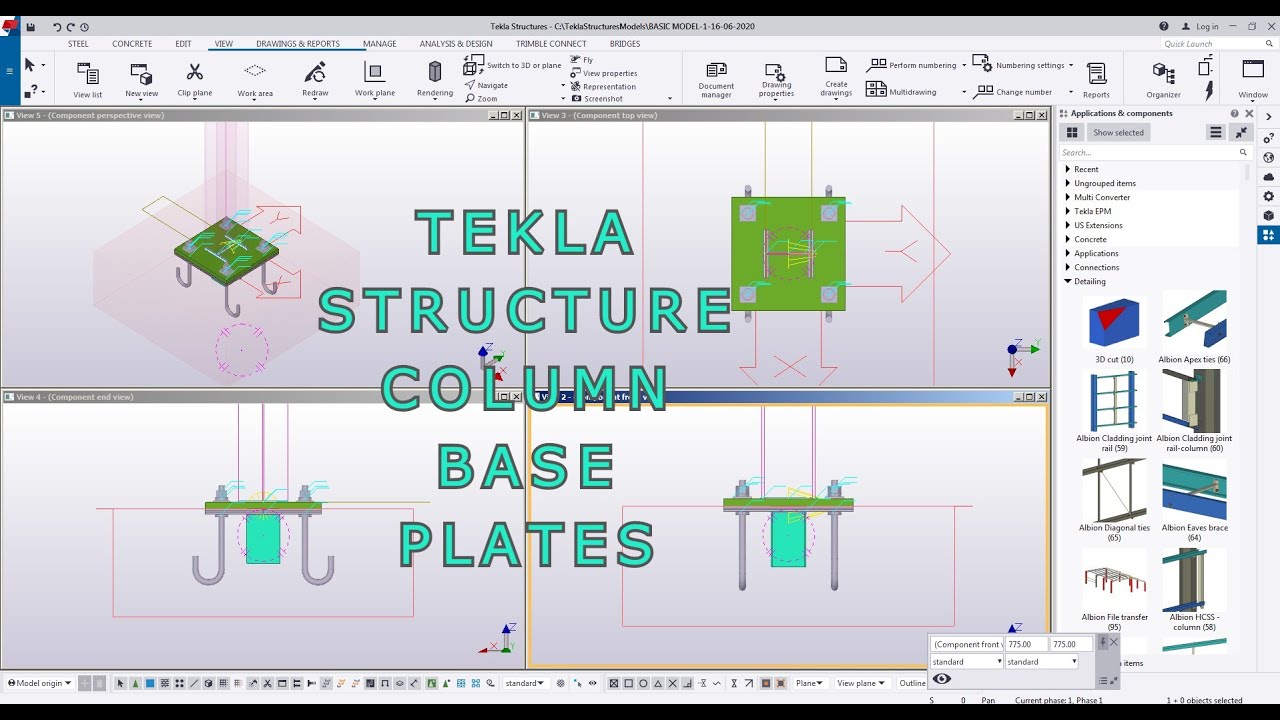
Task: Launch the Organizer
Action: 1163,80
